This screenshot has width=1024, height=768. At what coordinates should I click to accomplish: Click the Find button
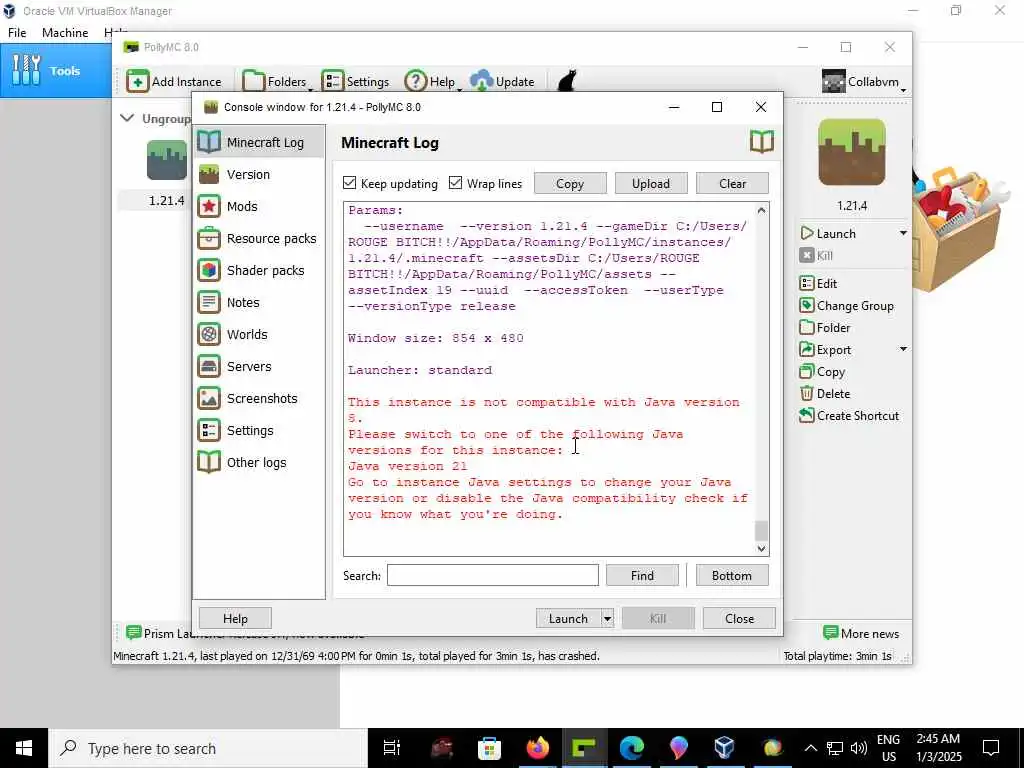[x=642, y=575]
